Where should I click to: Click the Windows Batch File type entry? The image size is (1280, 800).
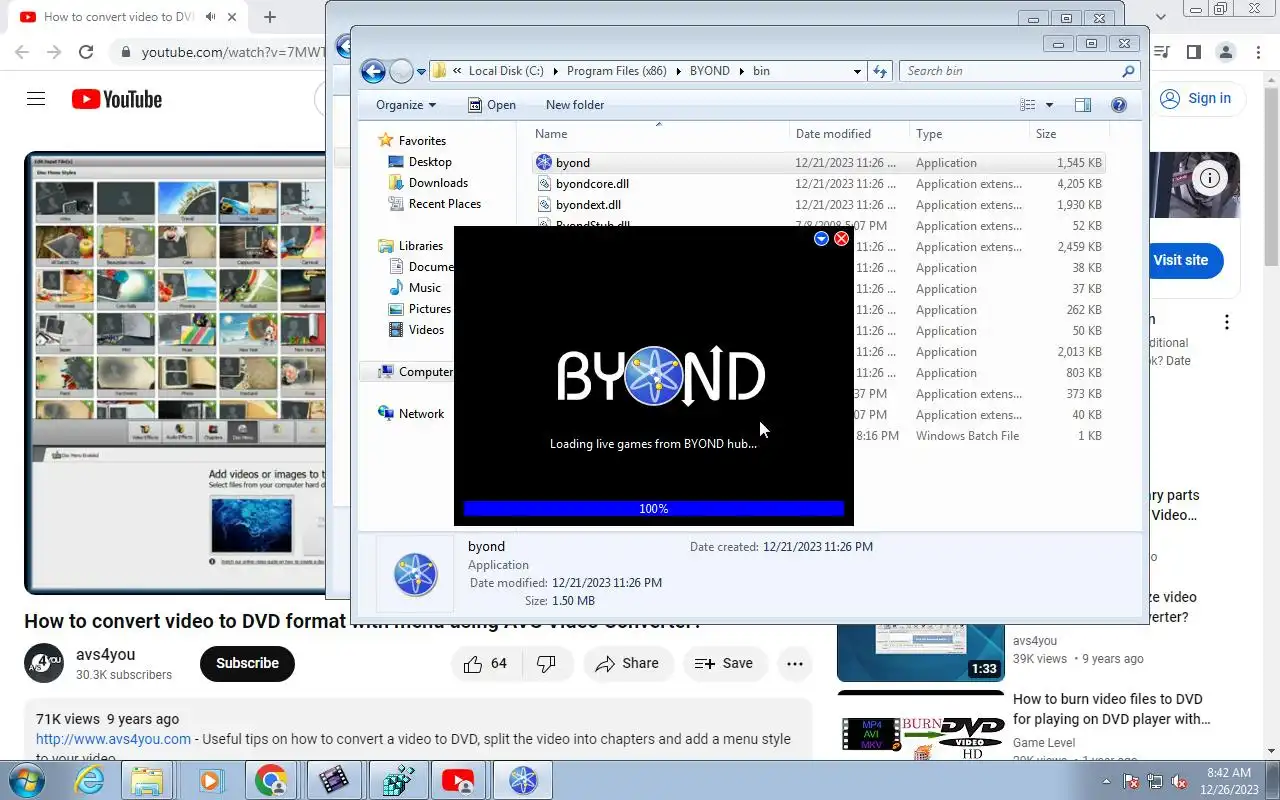[x=967, y=436]
